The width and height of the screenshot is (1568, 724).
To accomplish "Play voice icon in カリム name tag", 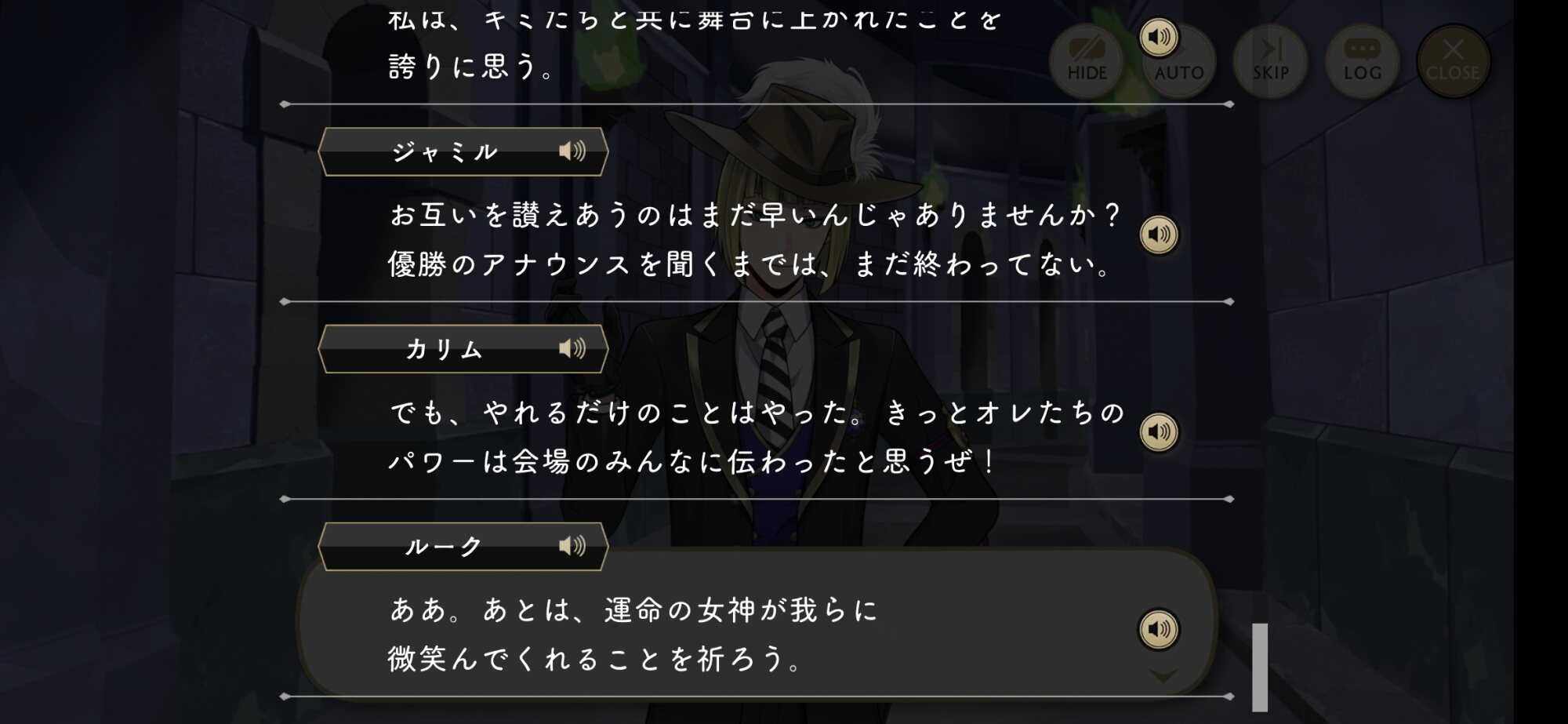I will pyautogui.click(x=572, y=348).
